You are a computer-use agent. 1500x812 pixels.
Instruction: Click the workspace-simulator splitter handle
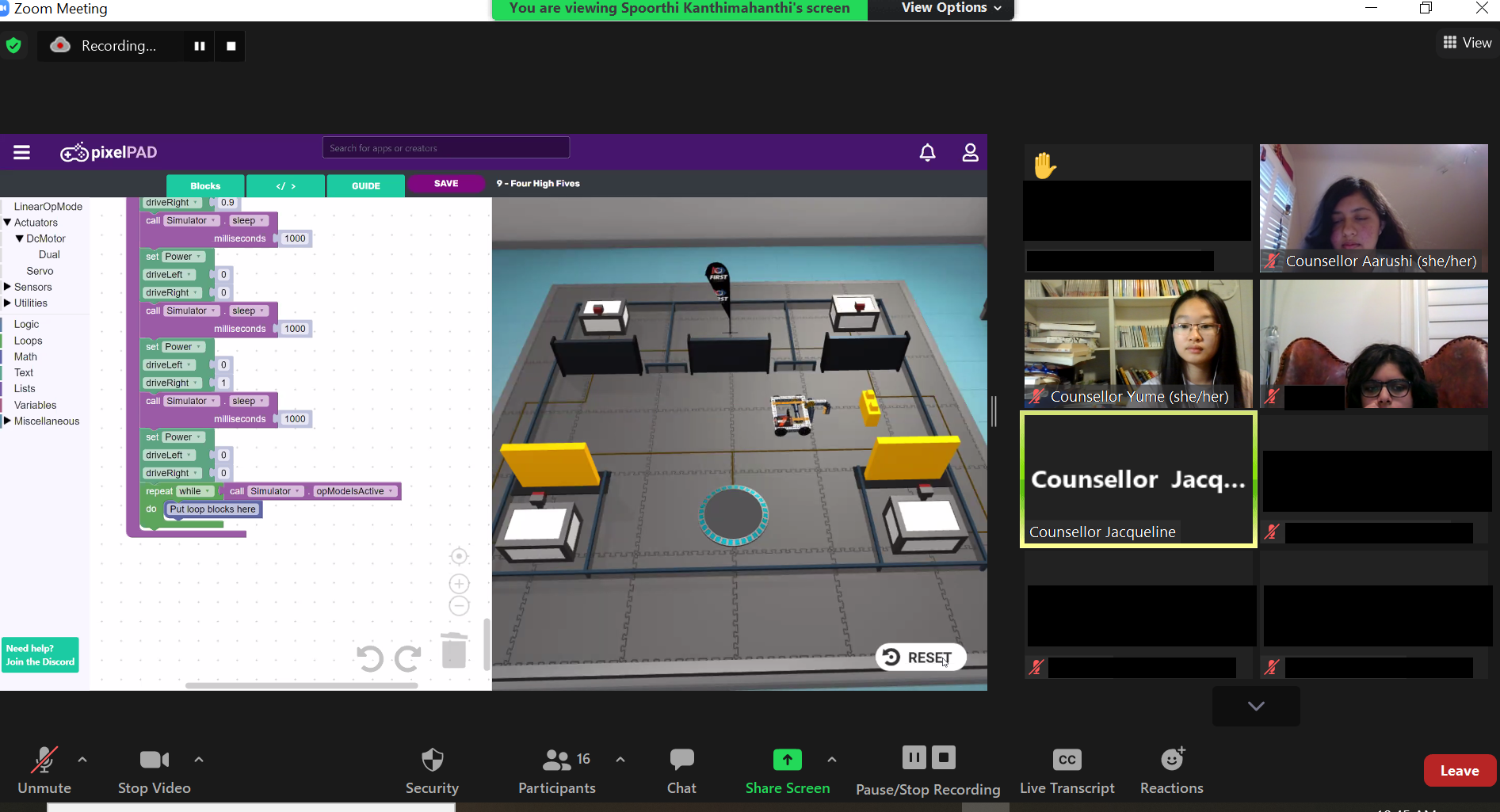click(994, 411)
